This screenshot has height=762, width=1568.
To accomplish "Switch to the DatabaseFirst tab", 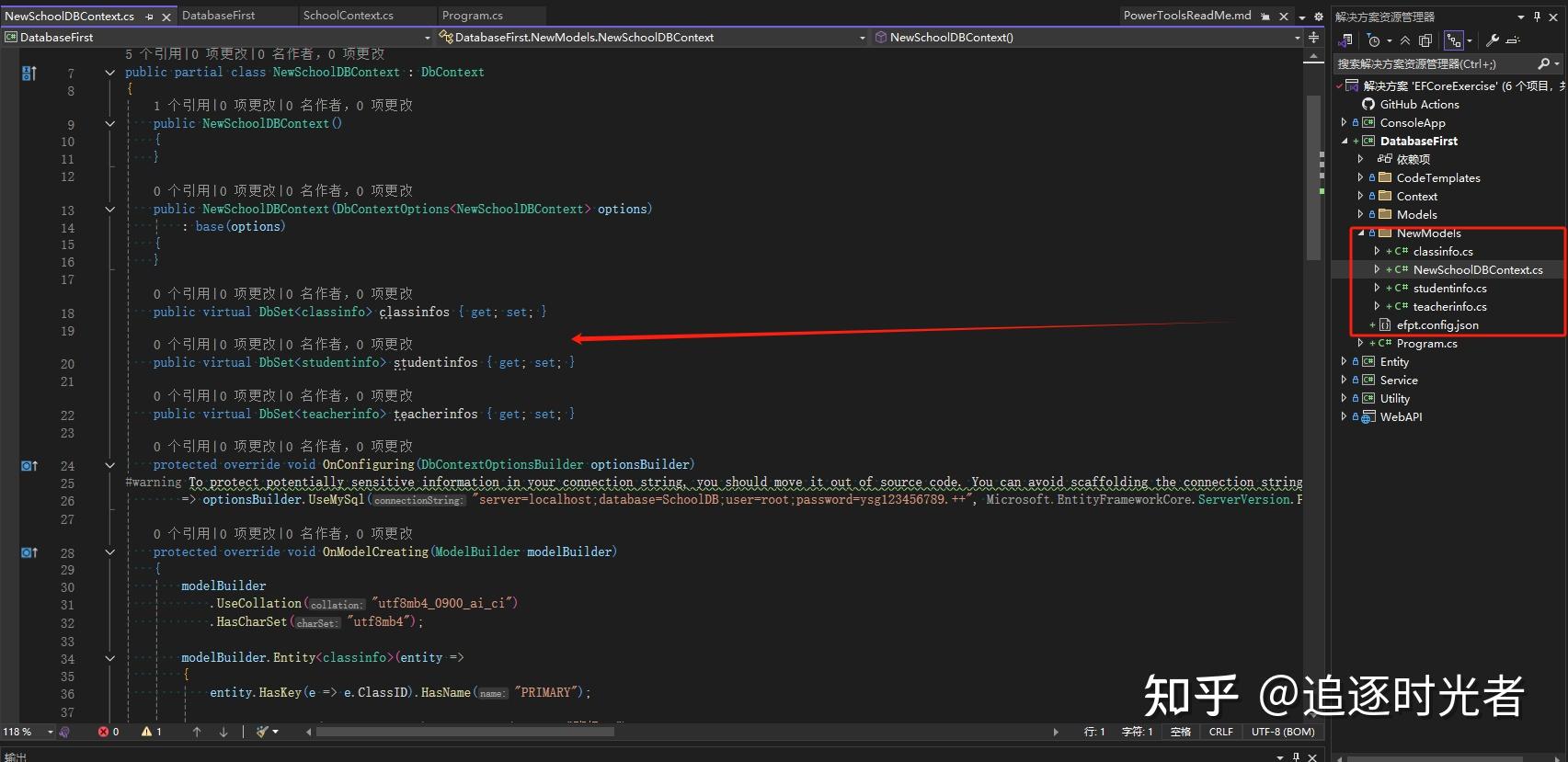I will click(x=219, y=16).
